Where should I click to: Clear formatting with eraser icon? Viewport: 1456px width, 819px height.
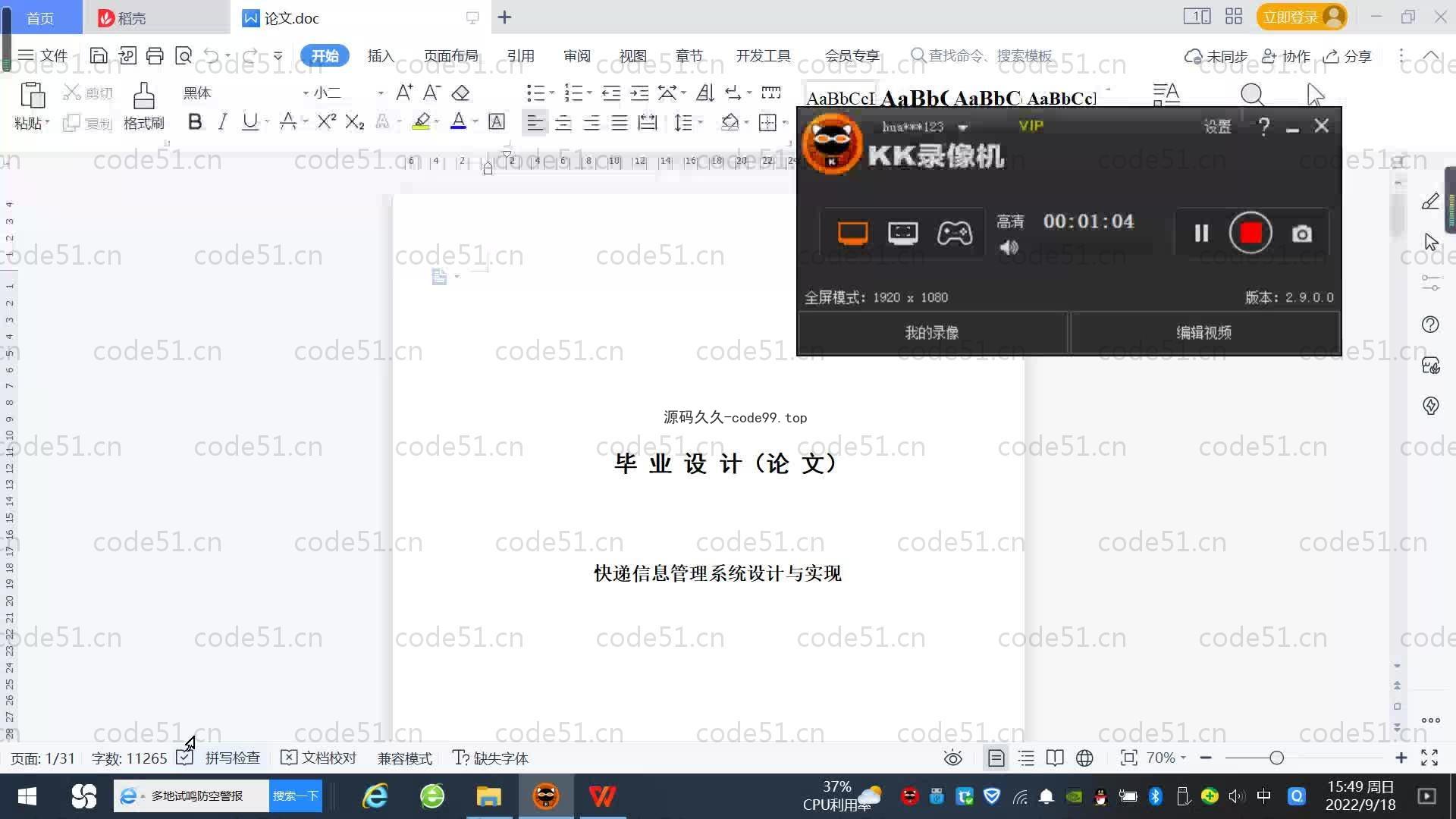[460, 93]
